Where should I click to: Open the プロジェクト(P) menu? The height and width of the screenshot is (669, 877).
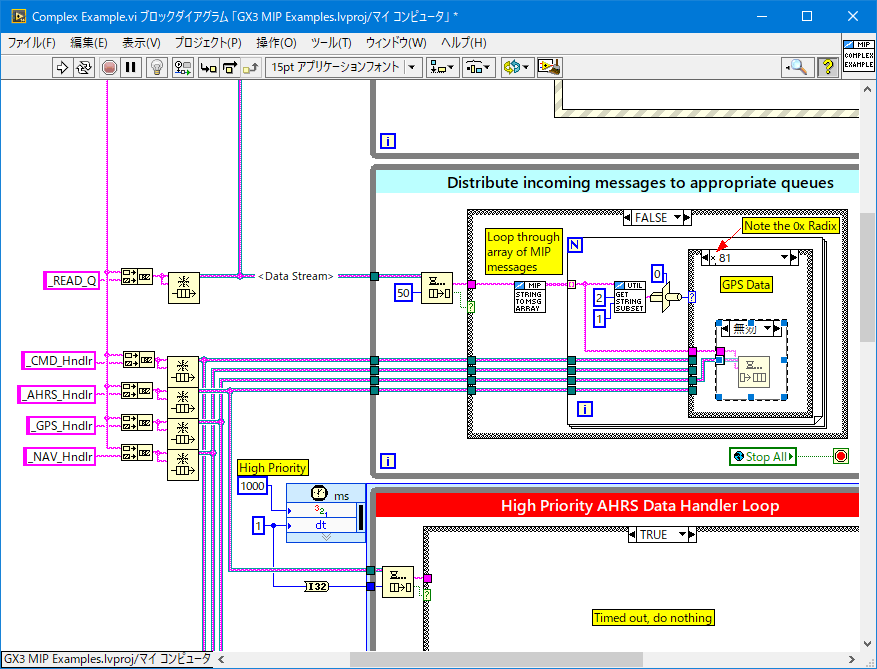pos(208,43)
